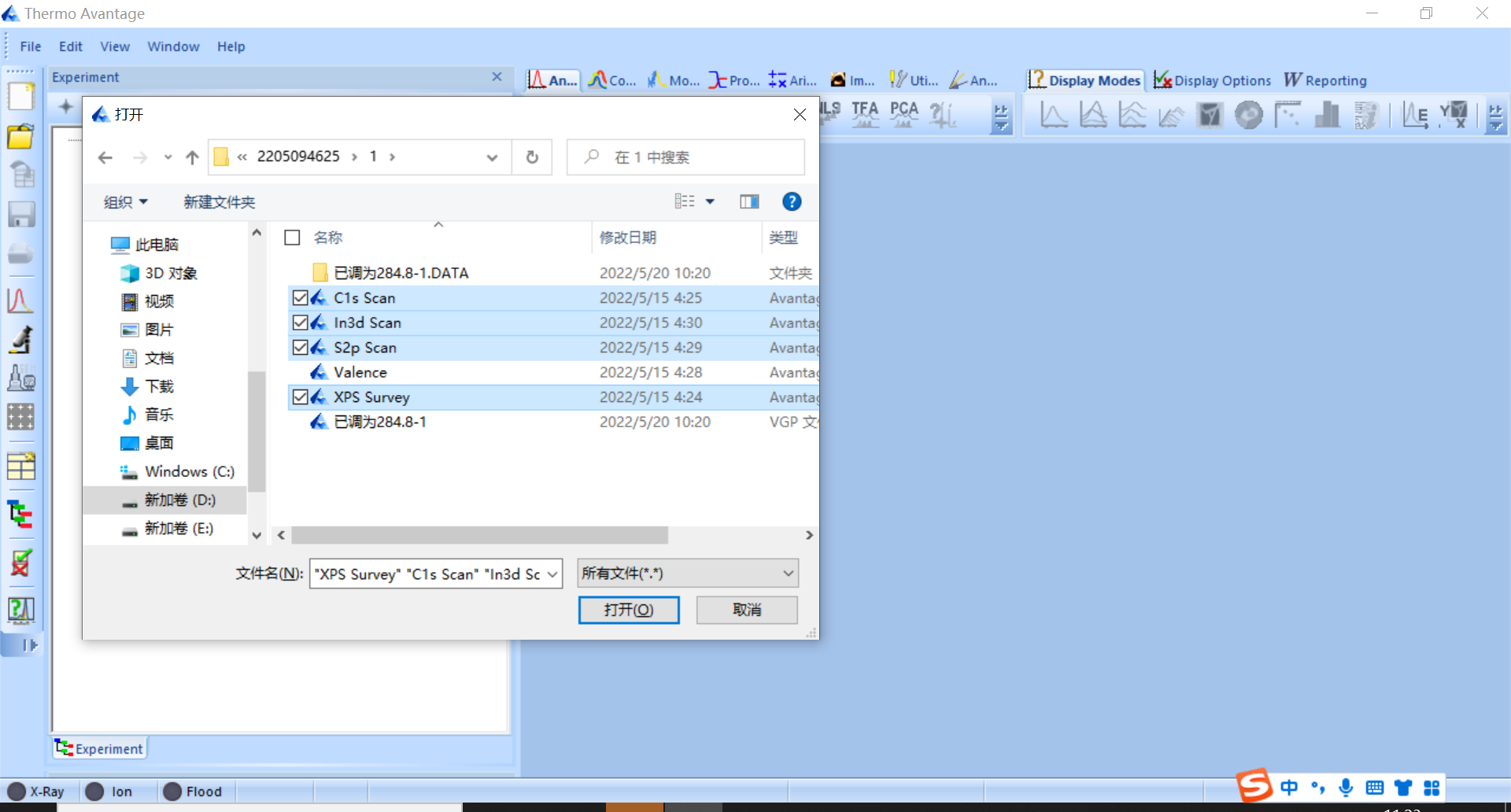Click the 取消 cancel button
1511x812 pixels.
[747, 610]
